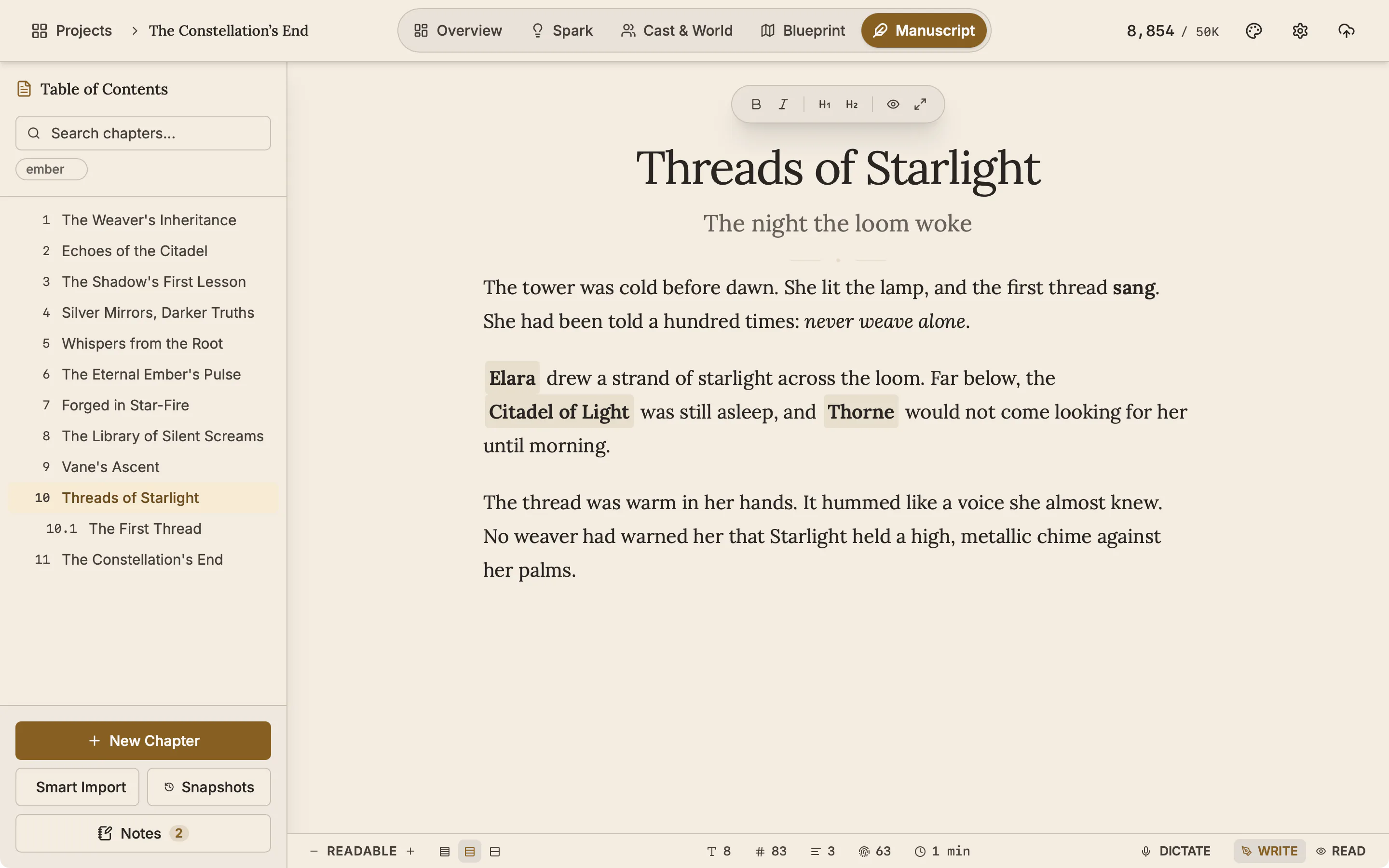
Task: Increase text size with plus next to READABLE
Action: (410, 851)
